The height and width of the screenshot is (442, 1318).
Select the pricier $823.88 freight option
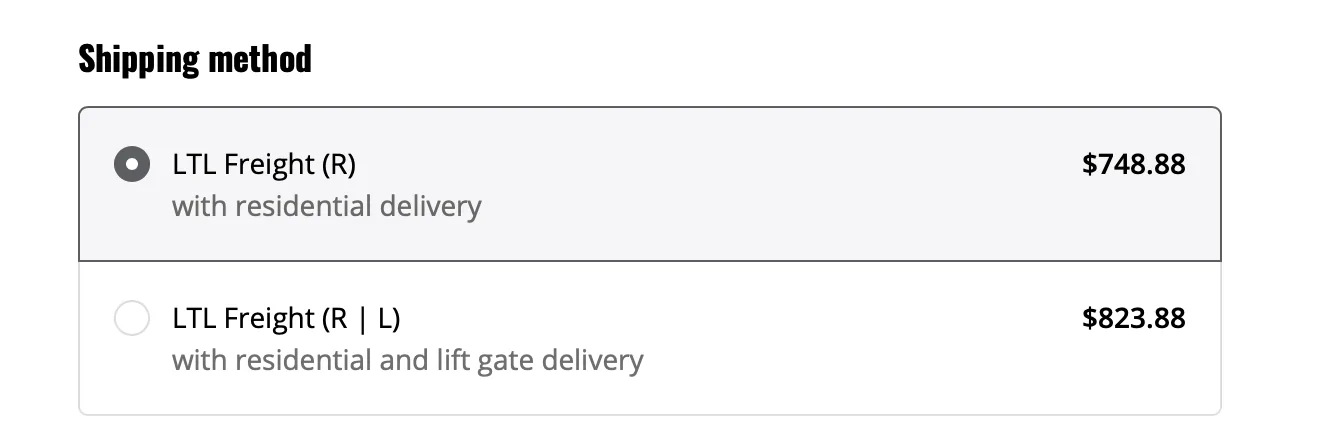(132, 319)
